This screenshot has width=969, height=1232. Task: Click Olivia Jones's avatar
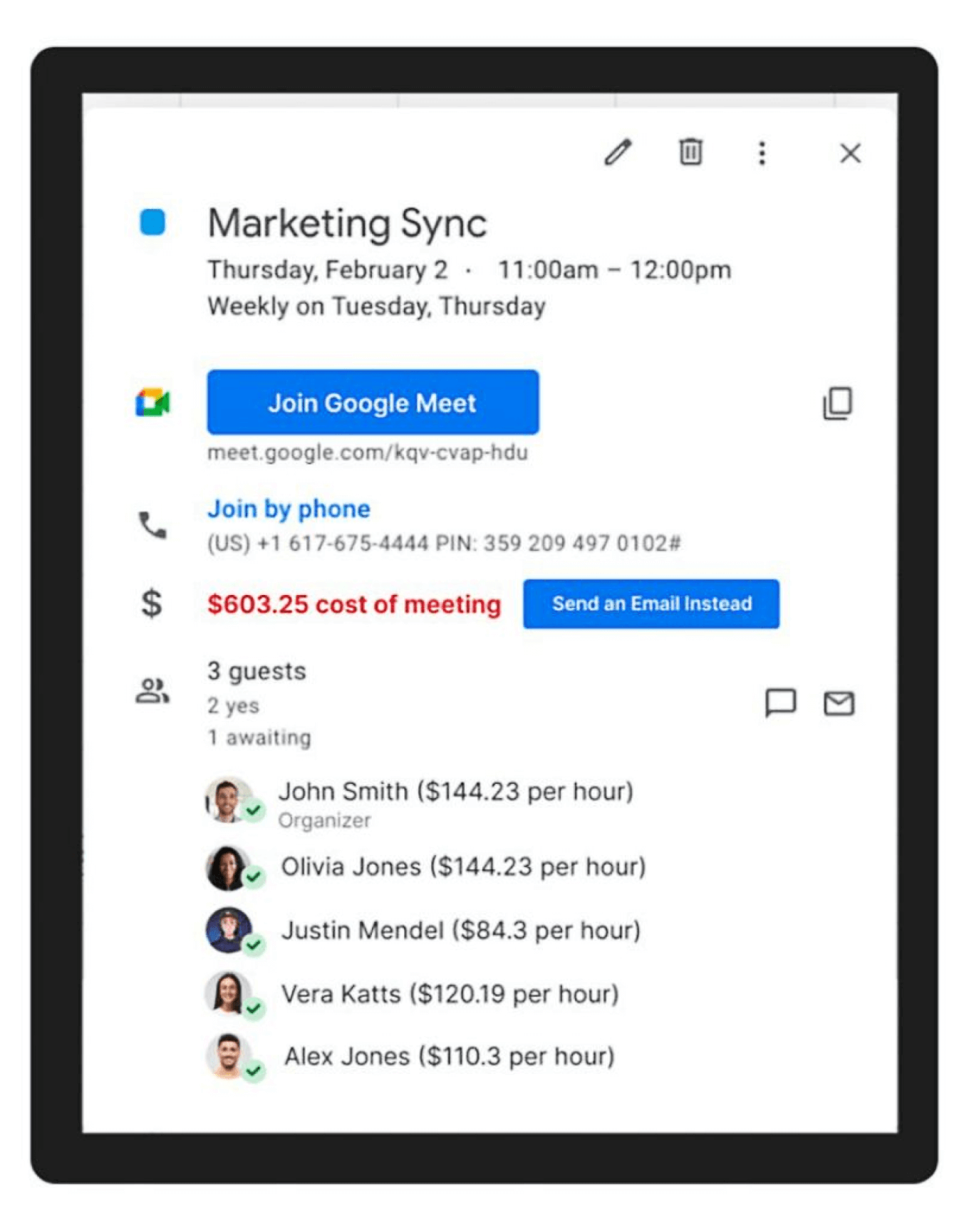click(x=228, y=867)
